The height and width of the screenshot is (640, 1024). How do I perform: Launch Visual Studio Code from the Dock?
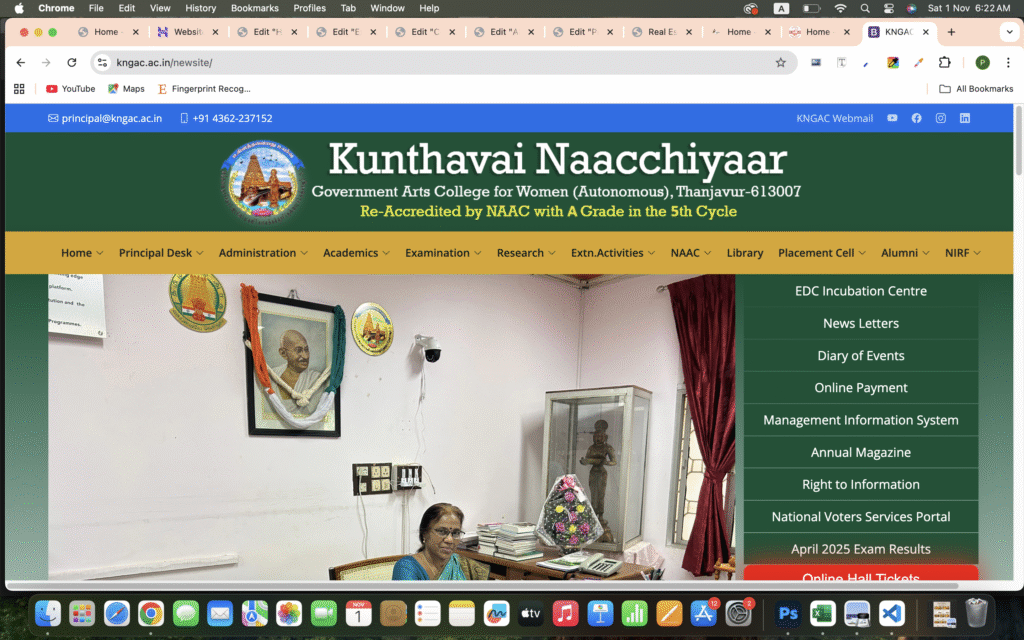click(x=891, y=613)
